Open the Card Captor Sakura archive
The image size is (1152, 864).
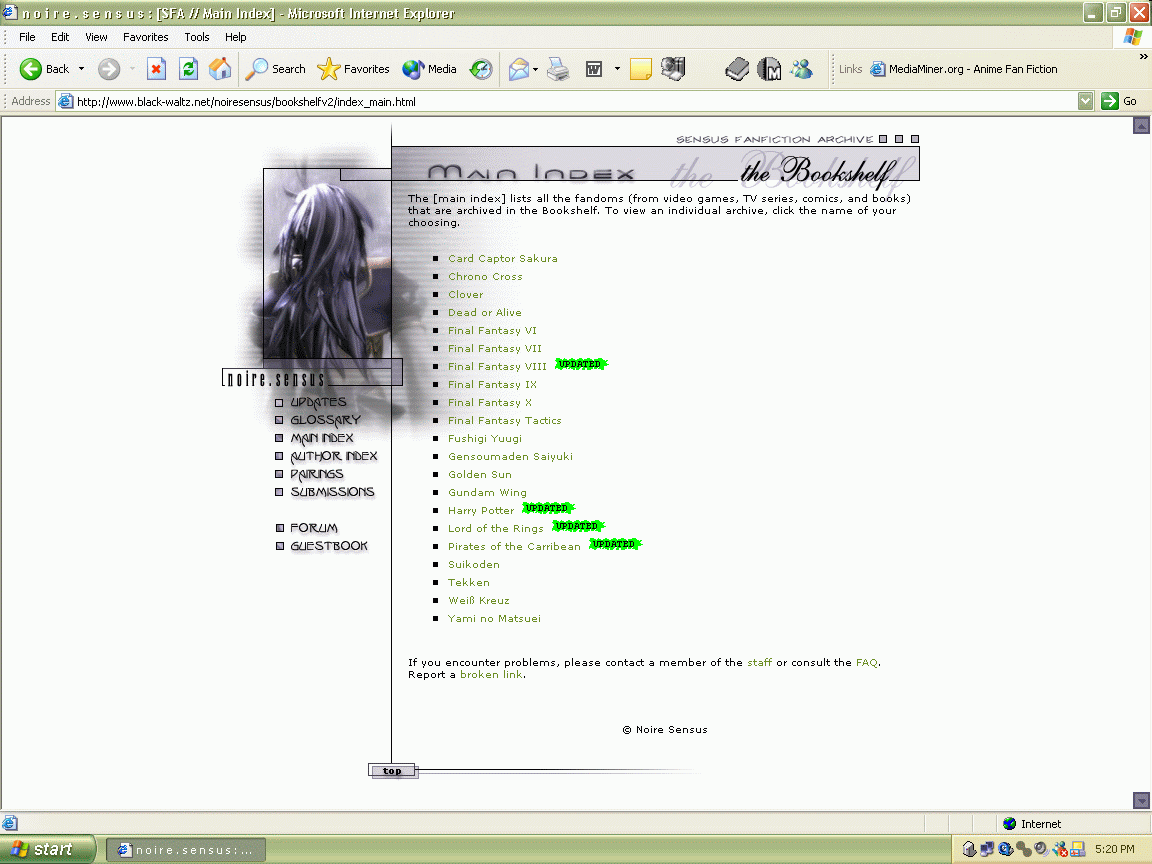click(503, 259)
